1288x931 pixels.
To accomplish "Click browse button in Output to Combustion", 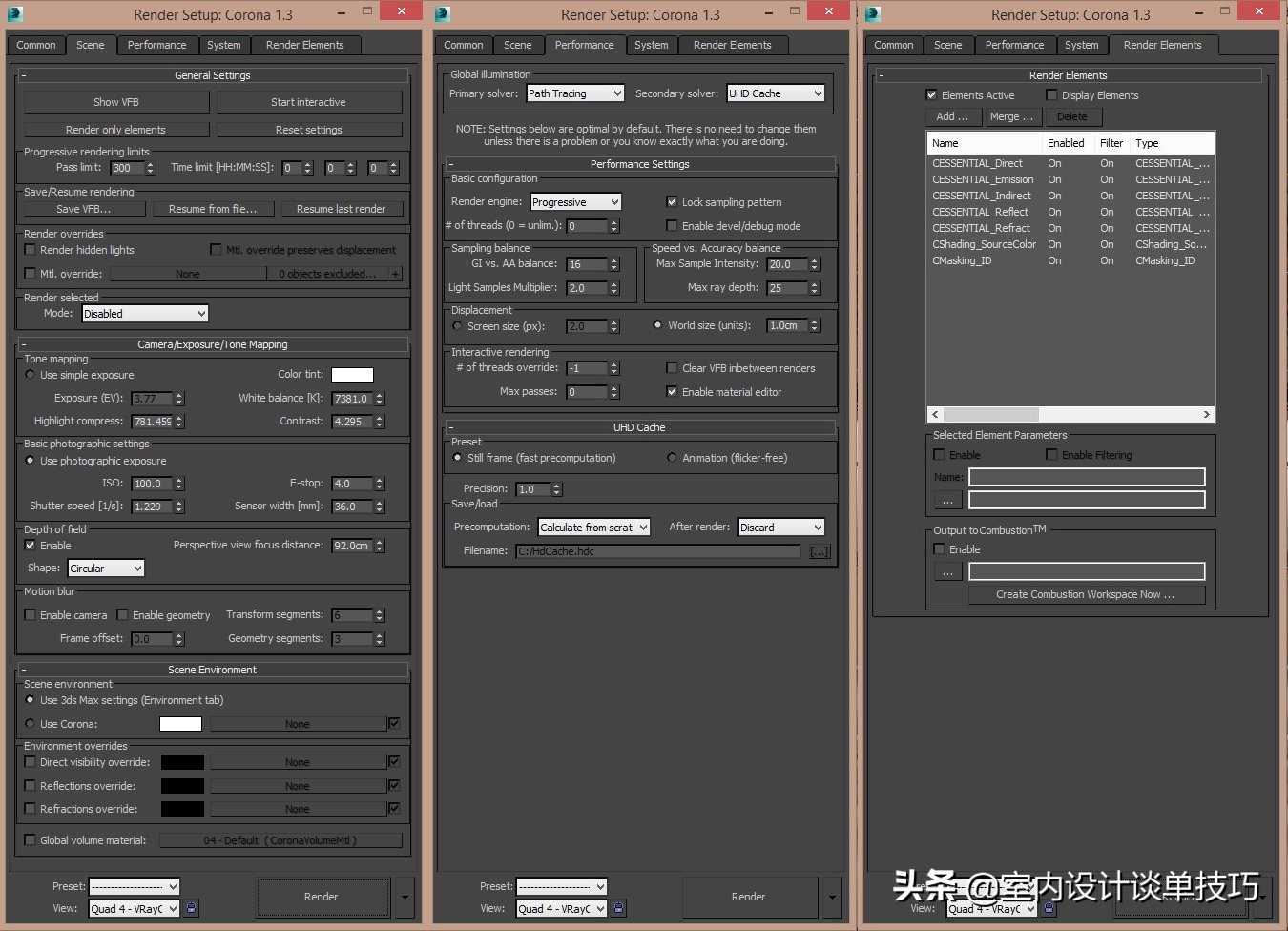I will click(947, 571).
